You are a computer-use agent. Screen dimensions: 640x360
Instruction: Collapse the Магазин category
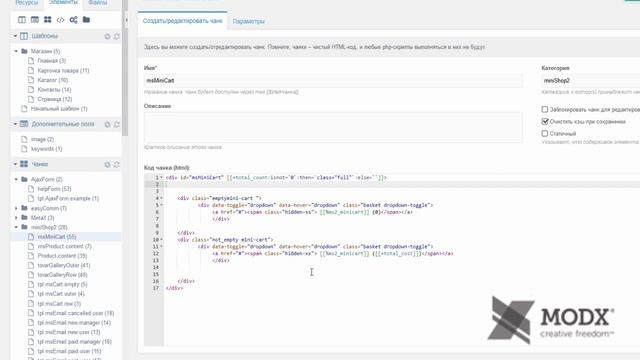point(16,51)
